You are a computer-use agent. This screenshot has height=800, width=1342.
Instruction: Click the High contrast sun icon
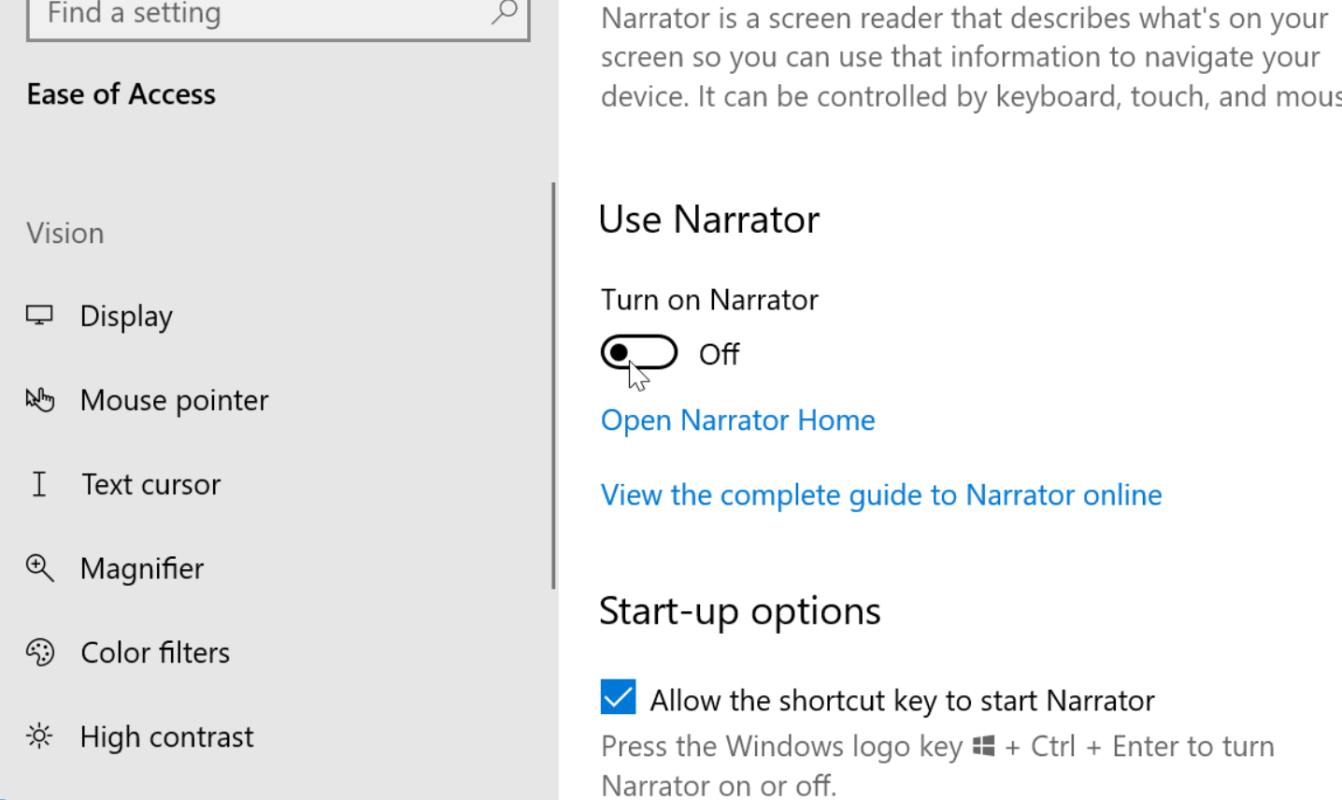pyautogui.click(x=39, y=737)
